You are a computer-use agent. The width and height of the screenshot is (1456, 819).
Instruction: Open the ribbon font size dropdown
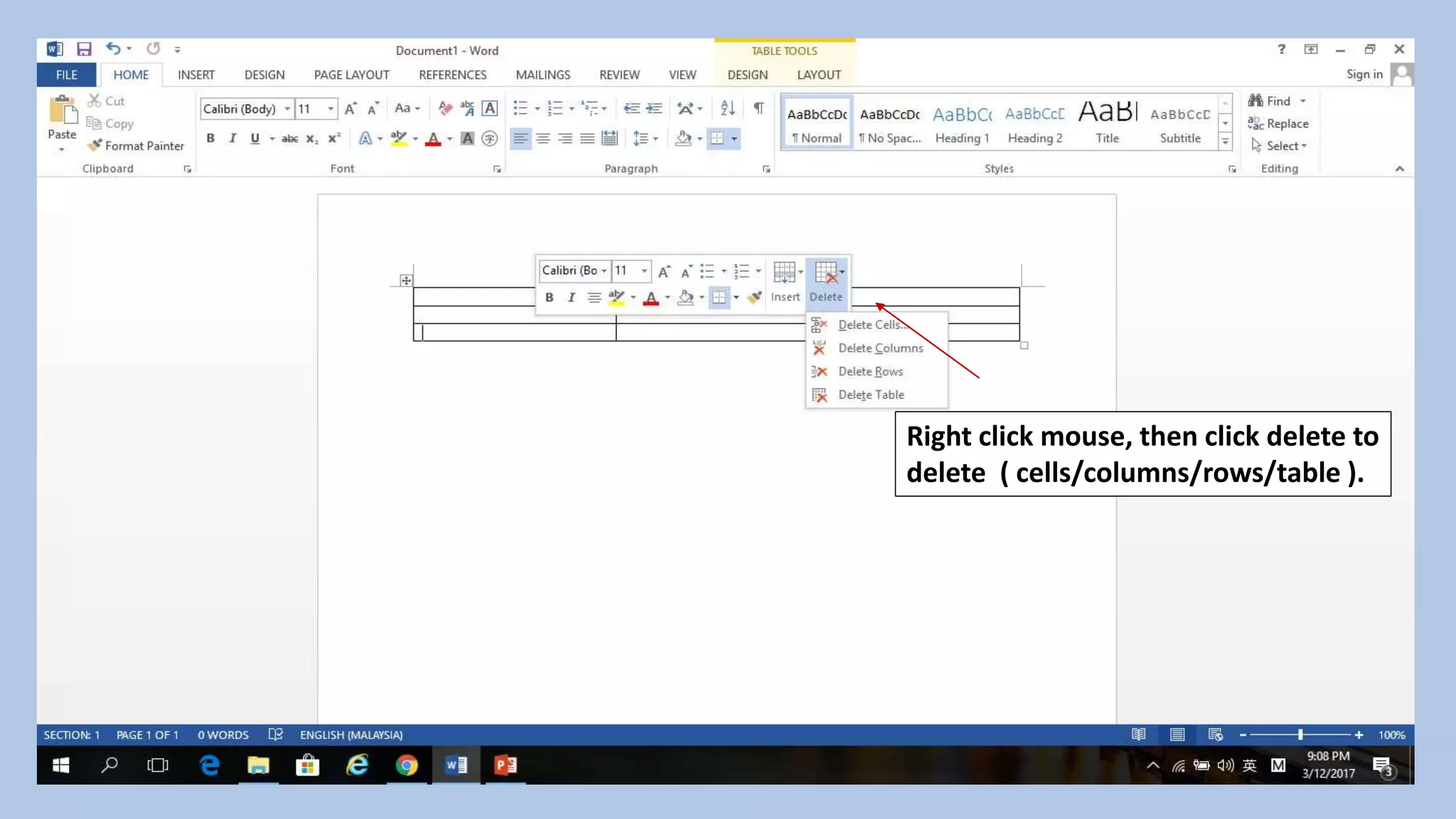tap(331, 109)
